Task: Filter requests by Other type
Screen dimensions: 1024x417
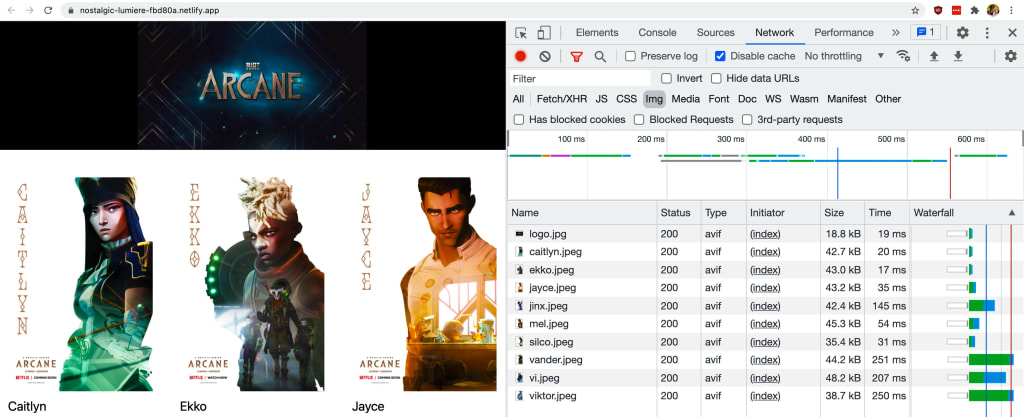Action: coord(888,99)
